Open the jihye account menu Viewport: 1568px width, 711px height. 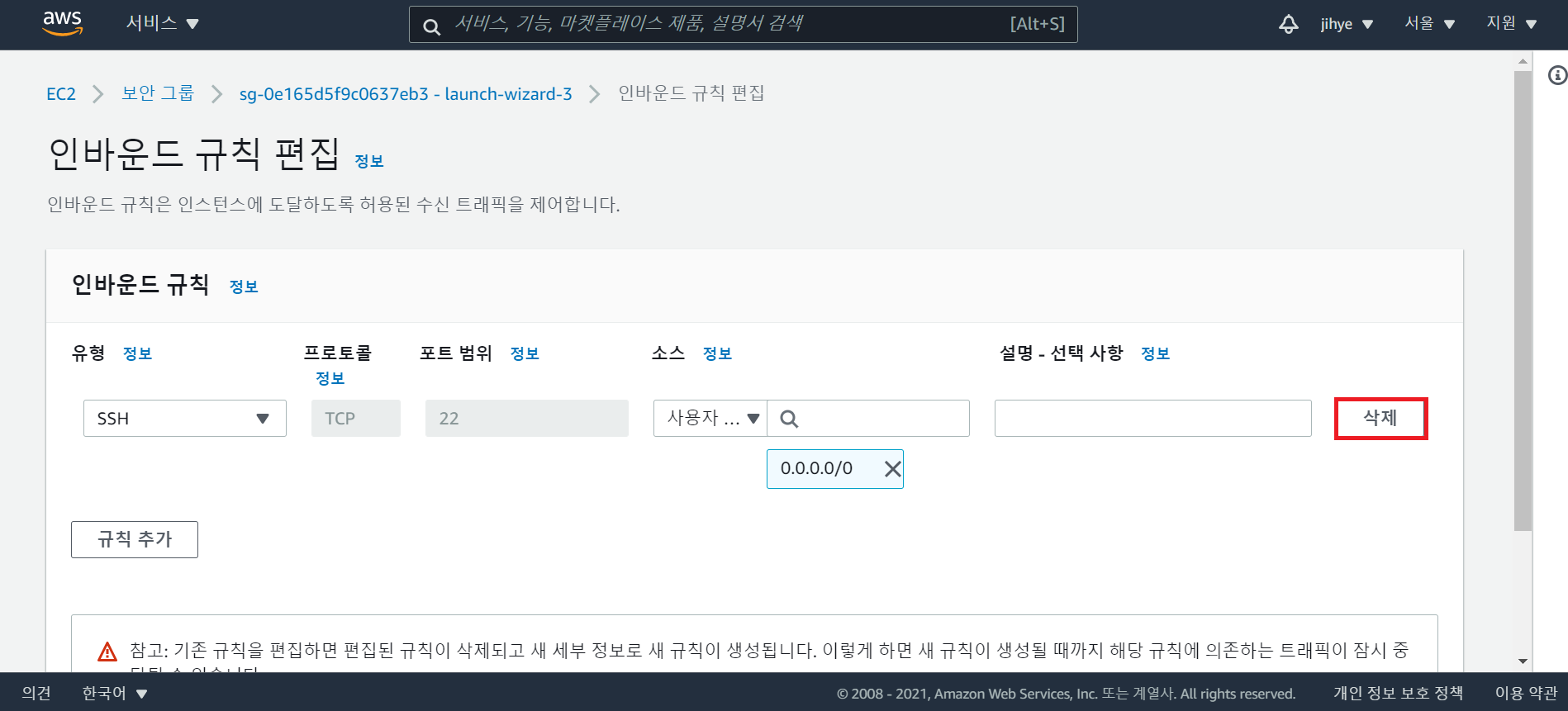(x=1347, y=24)
